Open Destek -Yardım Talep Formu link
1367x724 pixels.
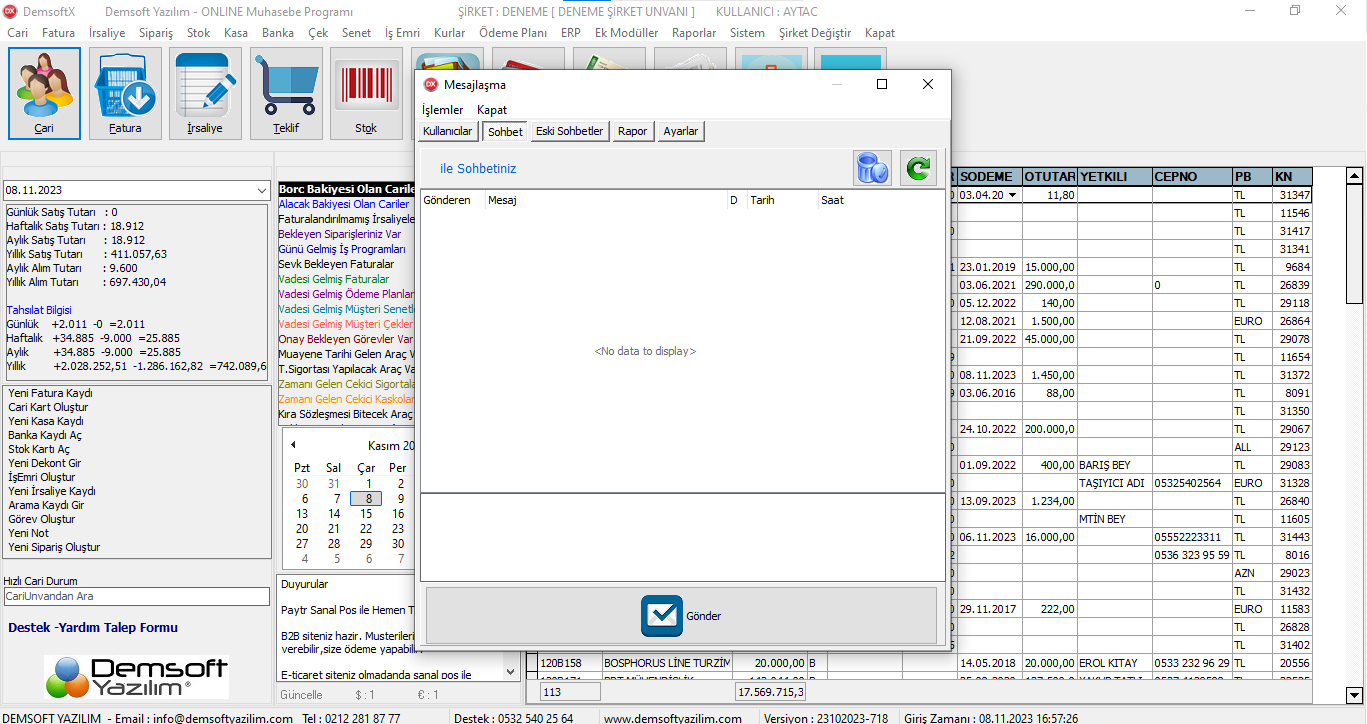pos(93,628)
